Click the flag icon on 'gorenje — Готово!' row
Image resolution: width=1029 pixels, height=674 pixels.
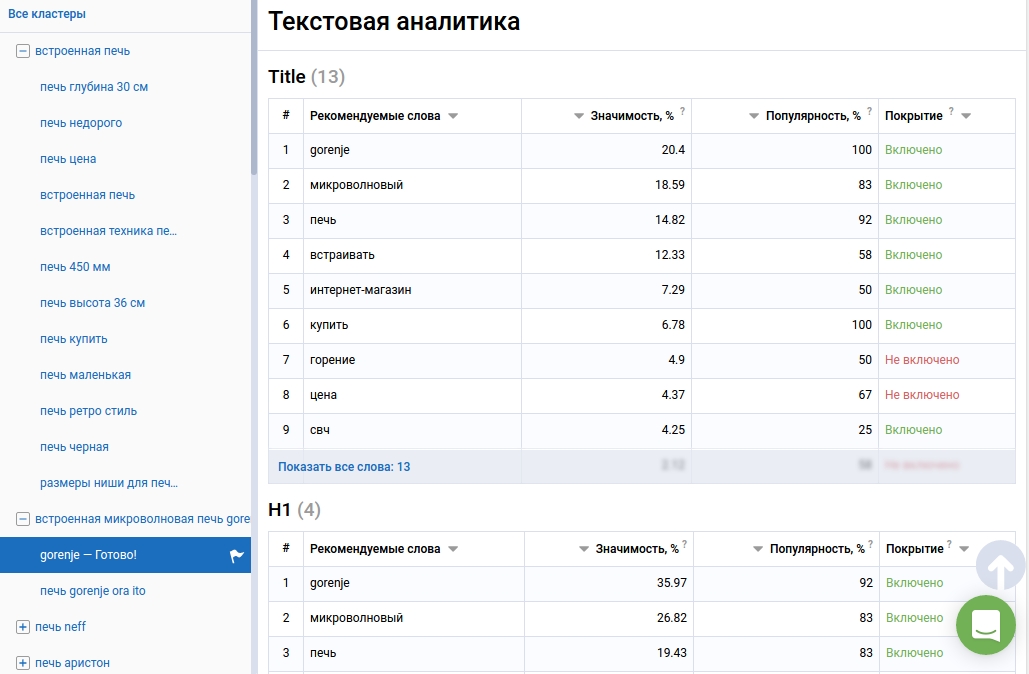tap(236, 556)
